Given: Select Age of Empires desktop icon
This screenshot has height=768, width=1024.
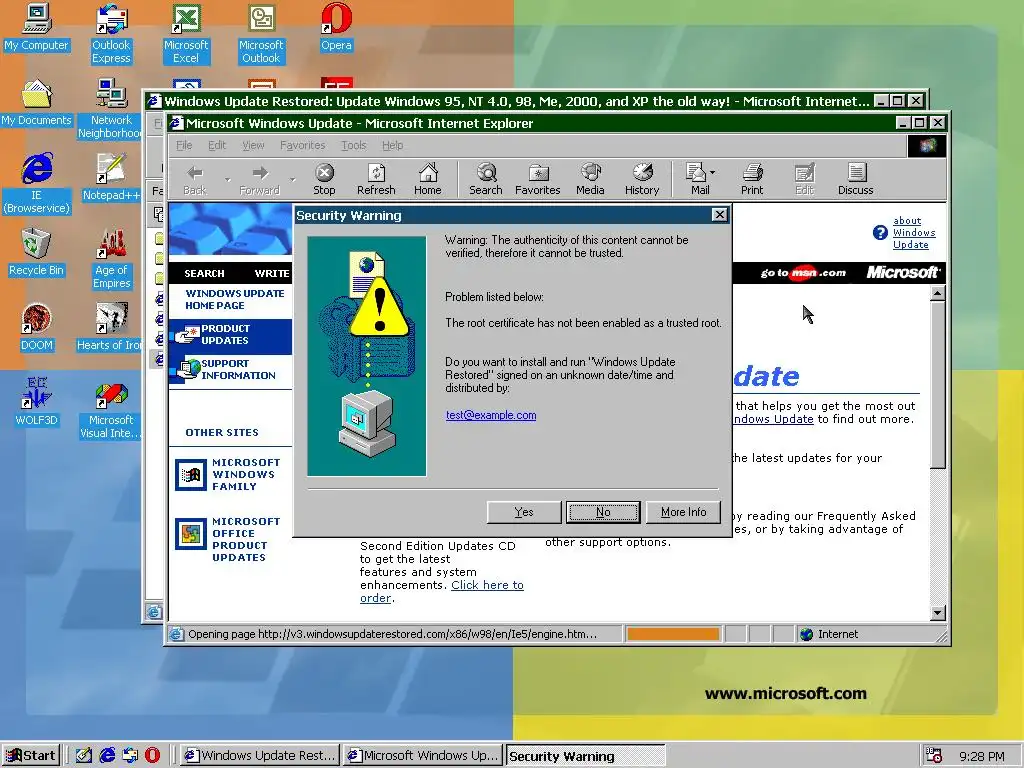Looking at the screenshot, I should coord(111,259).
